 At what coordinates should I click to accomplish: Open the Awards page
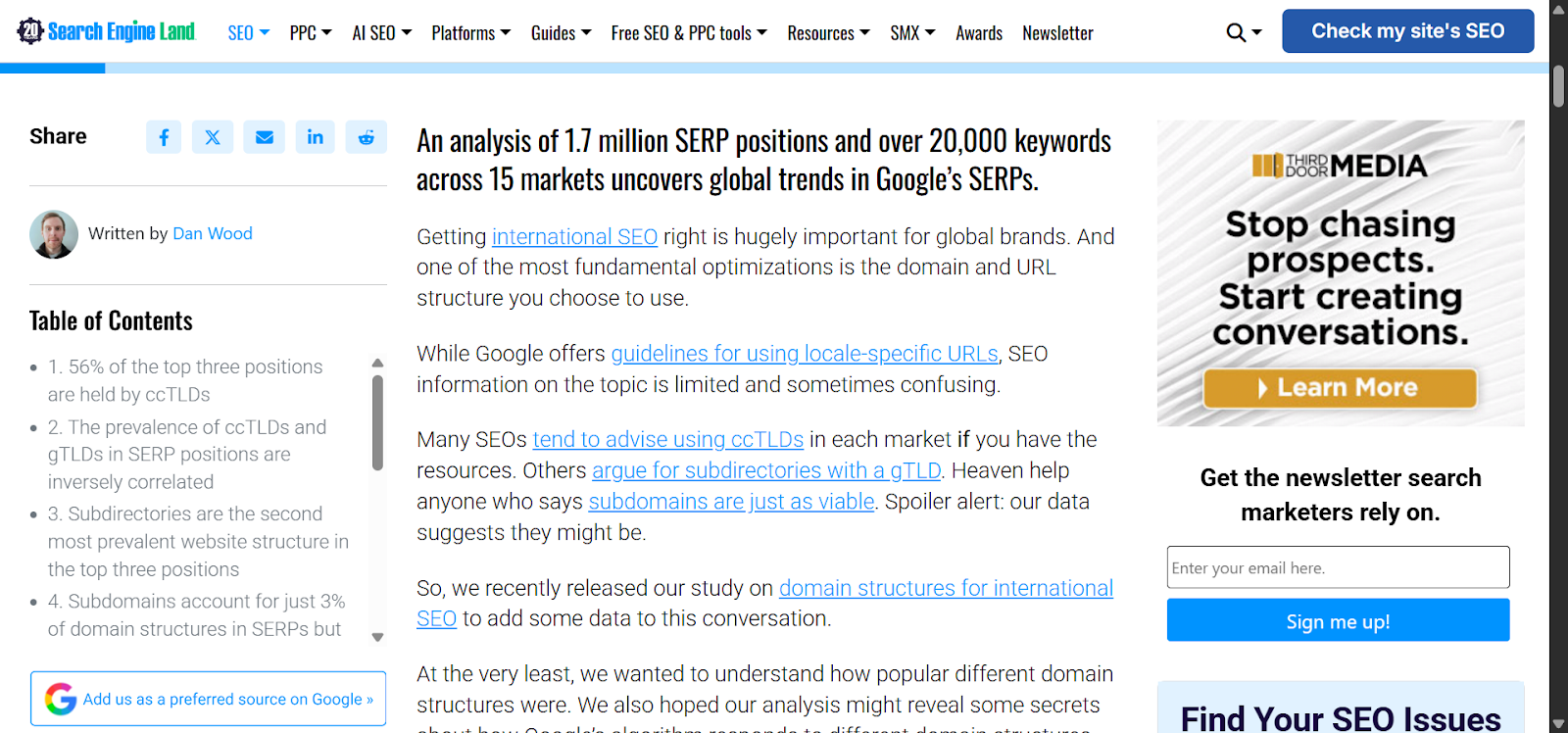click(x=979, y=33)
